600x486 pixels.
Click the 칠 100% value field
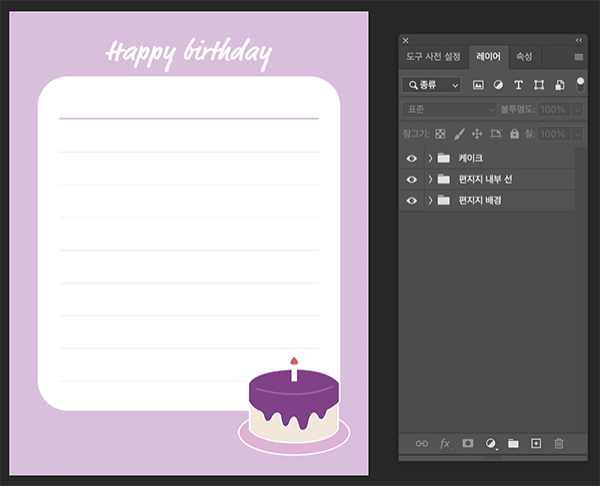tap(554, 134)
